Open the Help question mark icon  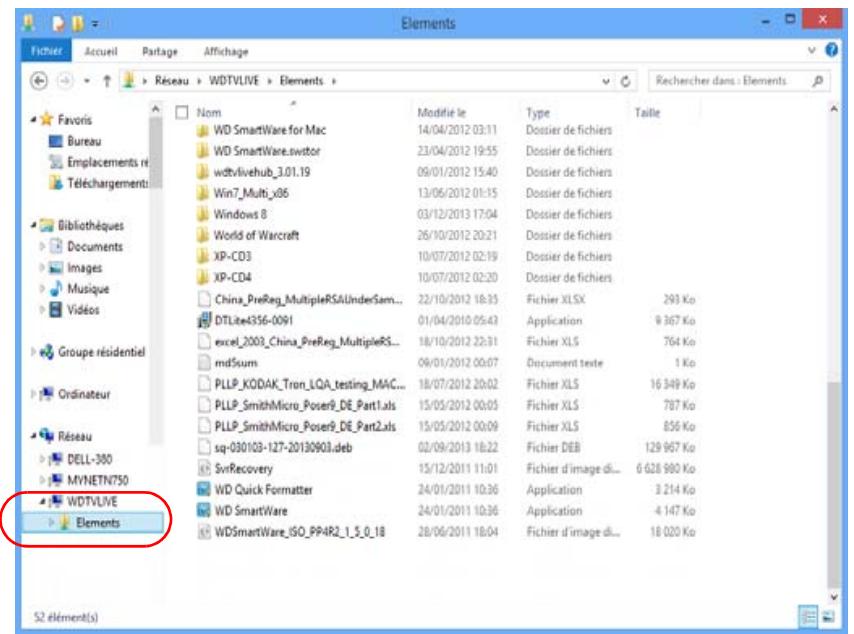(x=831, y=50)
